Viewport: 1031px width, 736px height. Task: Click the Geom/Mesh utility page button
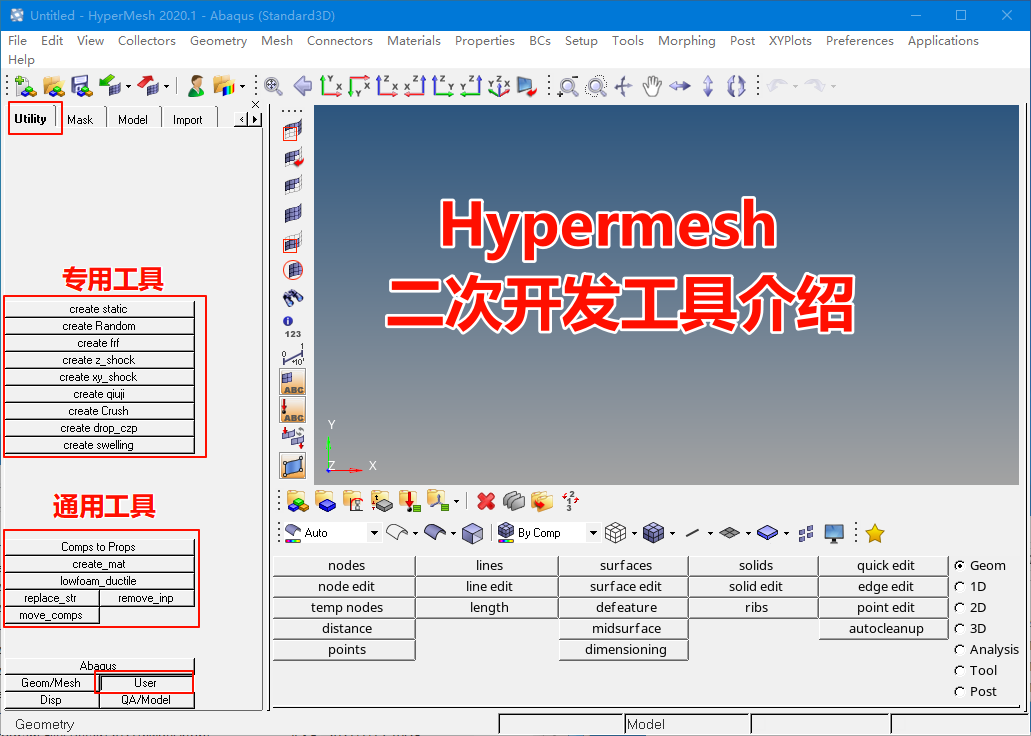[x=51, y=683]
